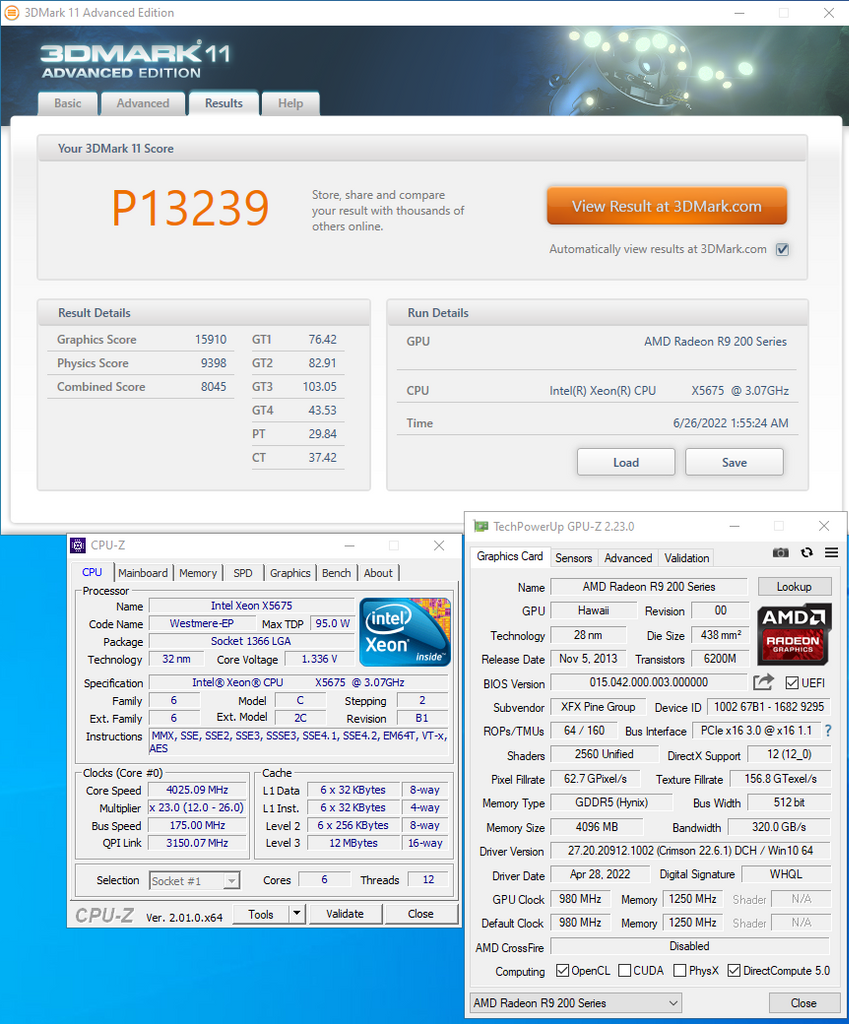
Task: Click the GPU Name field in GPU-Z
Action: click(649, 586)
